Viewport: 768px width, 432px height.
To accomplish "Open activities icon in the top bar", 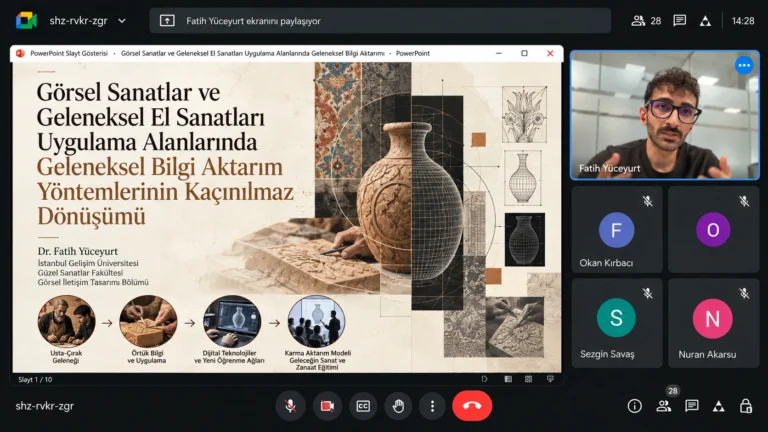I will 705,21.
